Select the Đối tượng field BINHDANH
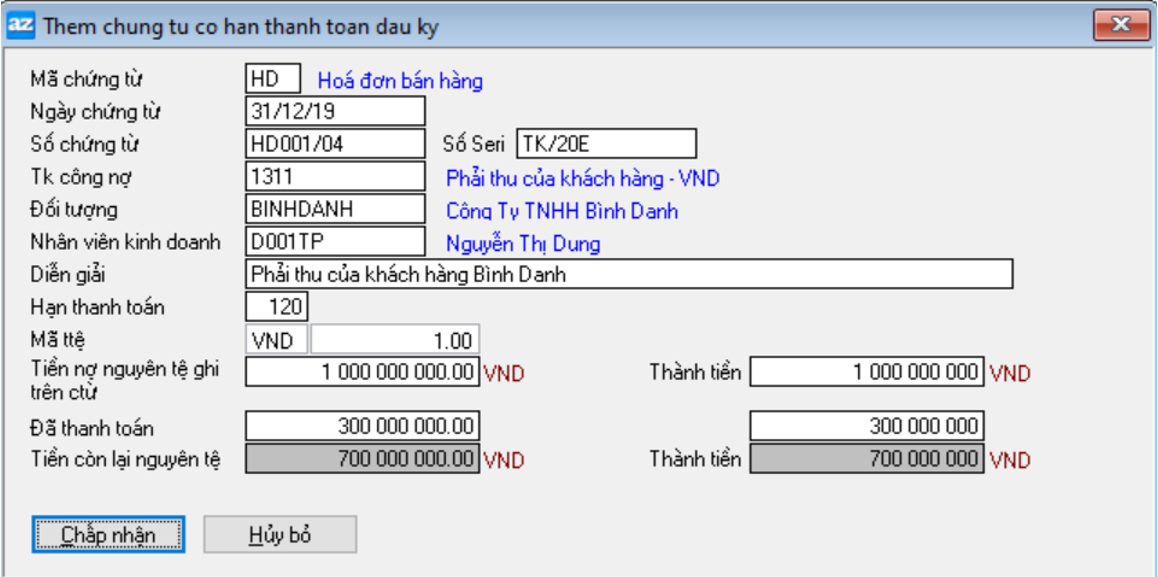1158x577 pixels. click(x=334, y=210)
